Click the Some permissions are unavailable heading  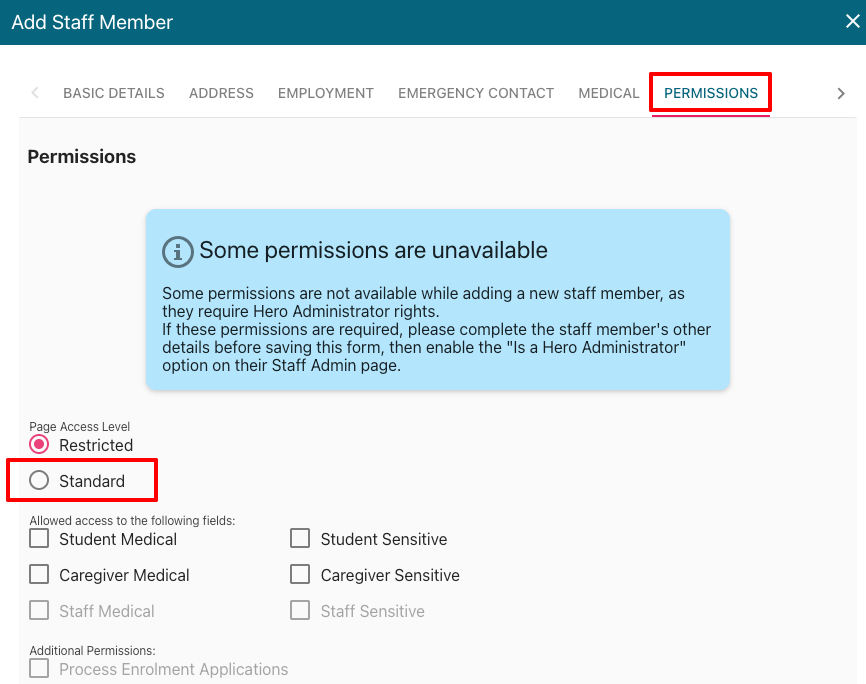373,251
